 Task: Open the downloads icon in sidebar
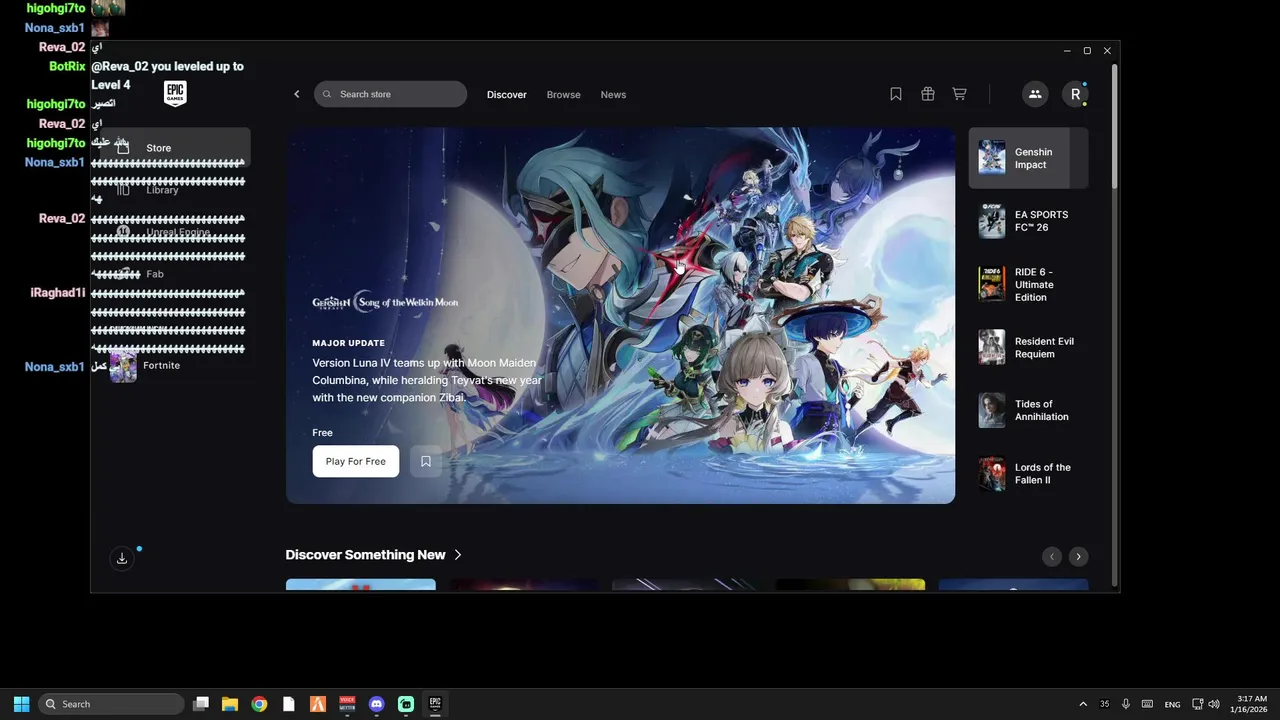[122, 558]
